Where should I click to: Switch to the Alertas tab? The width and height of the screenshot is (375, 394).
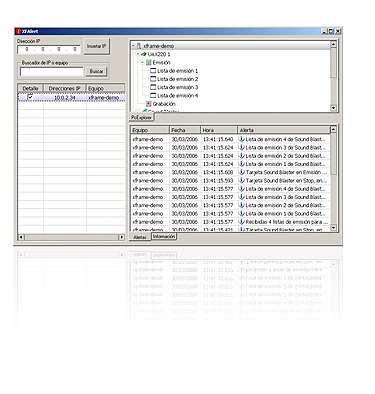click(x=140, y=237)
